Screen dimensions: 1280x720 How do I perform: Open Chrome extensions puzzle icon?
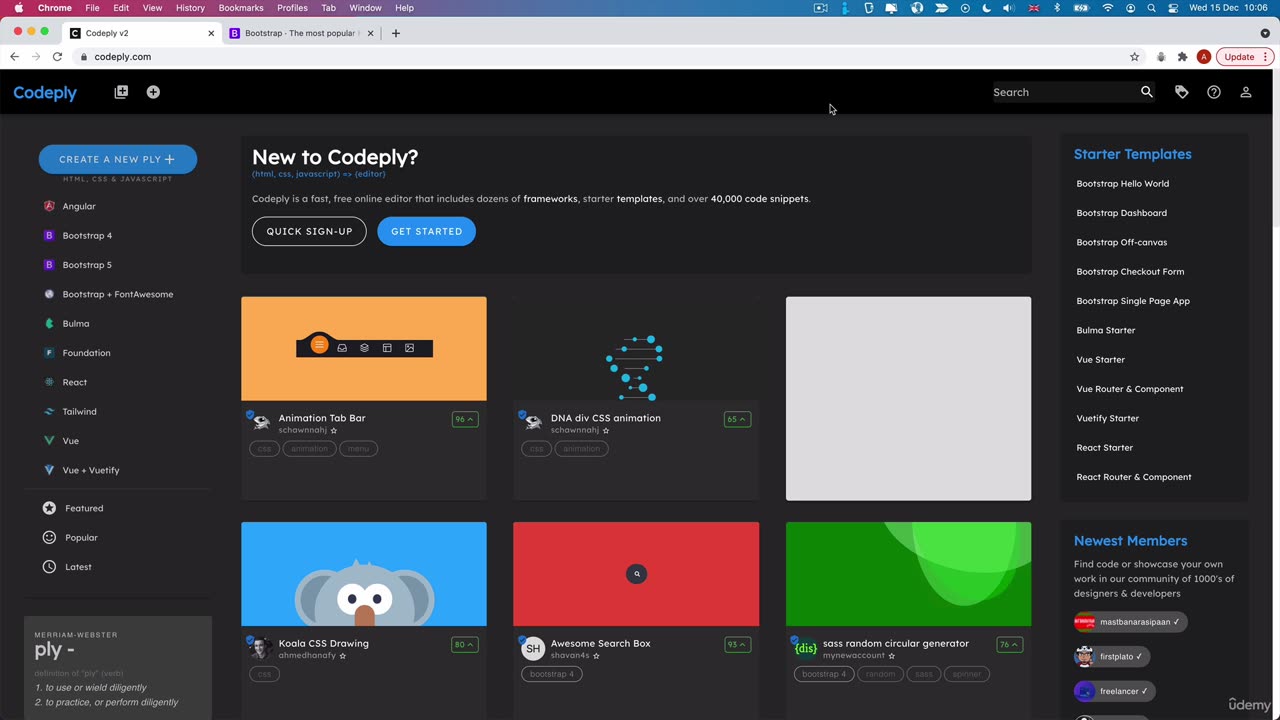click(x=1182, y=57)
